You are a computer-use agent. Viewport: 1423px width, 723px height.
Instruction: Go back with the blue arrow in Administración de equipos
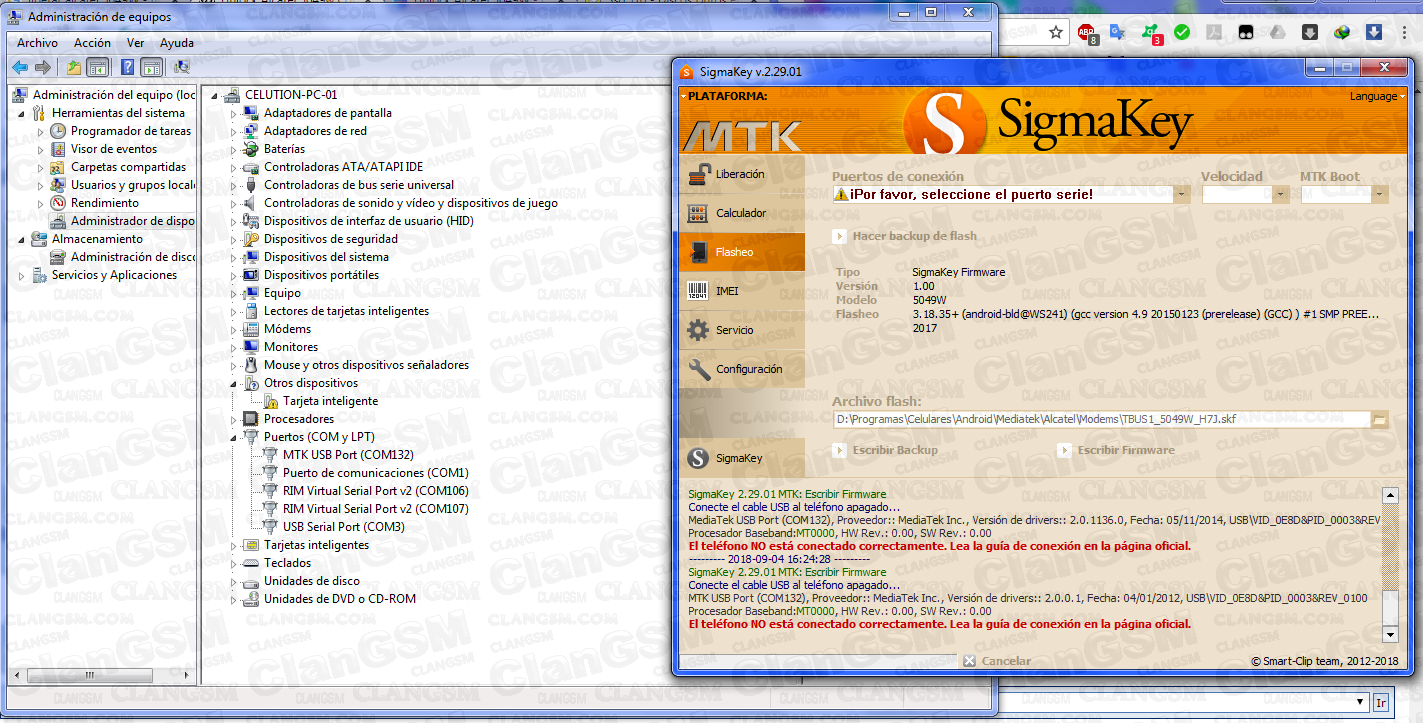pyautogui.click(x=20, y=67)
